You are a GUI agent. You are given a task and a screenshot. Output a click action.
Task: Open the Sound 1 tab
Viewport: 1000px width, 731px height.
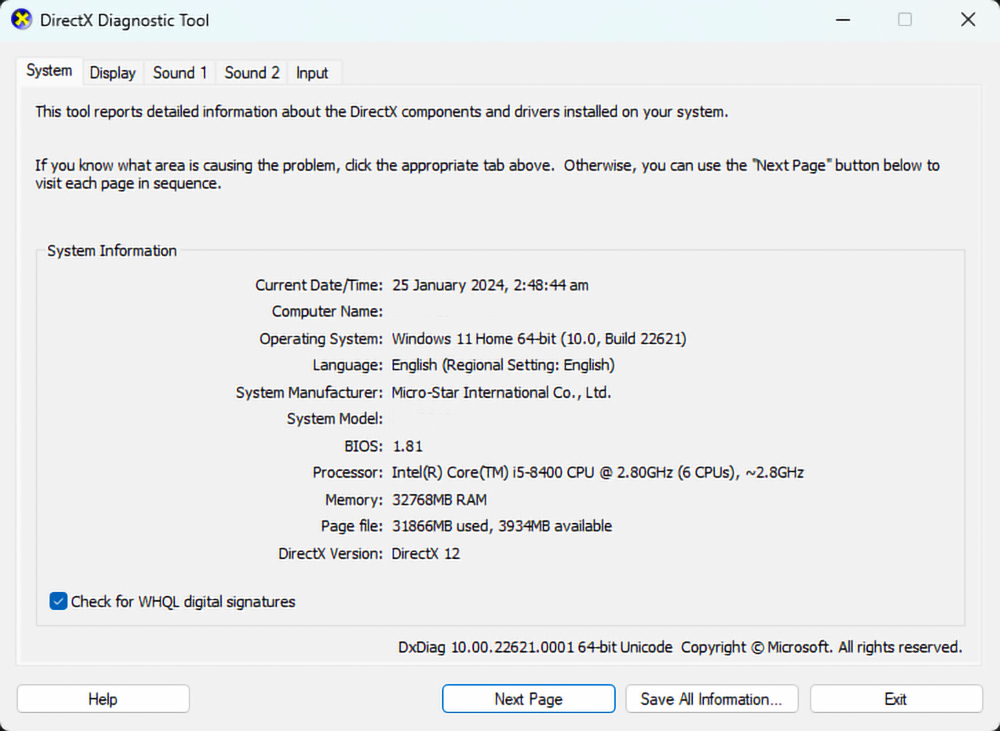pos(180,73)
